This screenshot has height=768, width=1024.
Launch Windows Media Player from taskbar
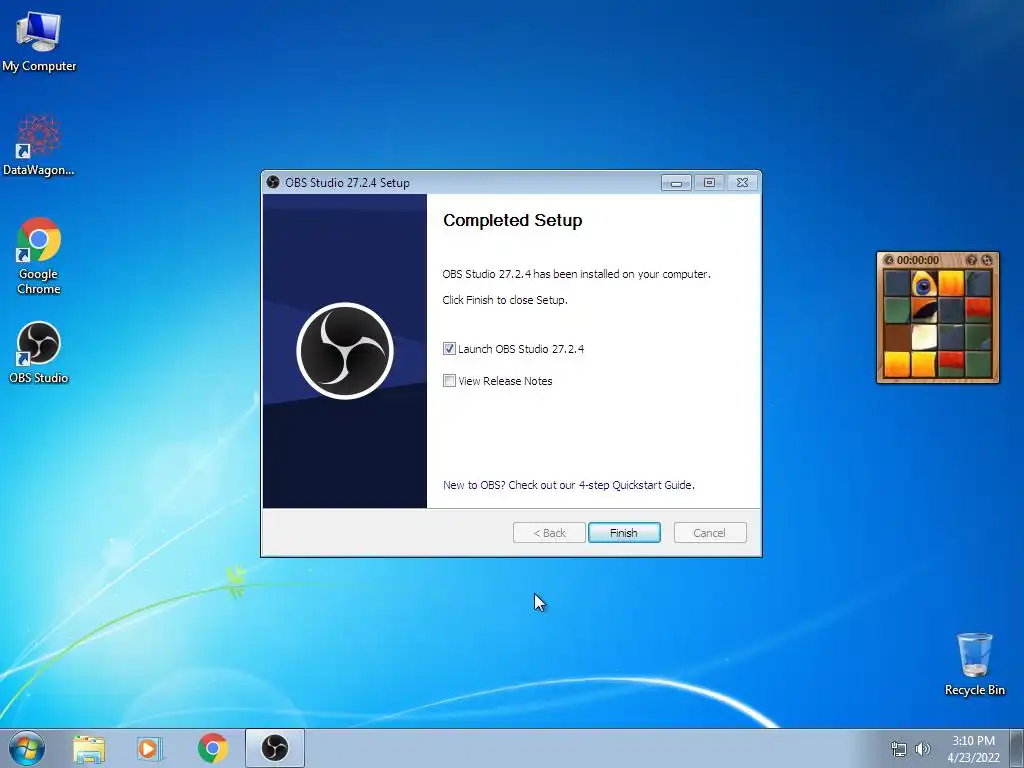tap(149, 748)
